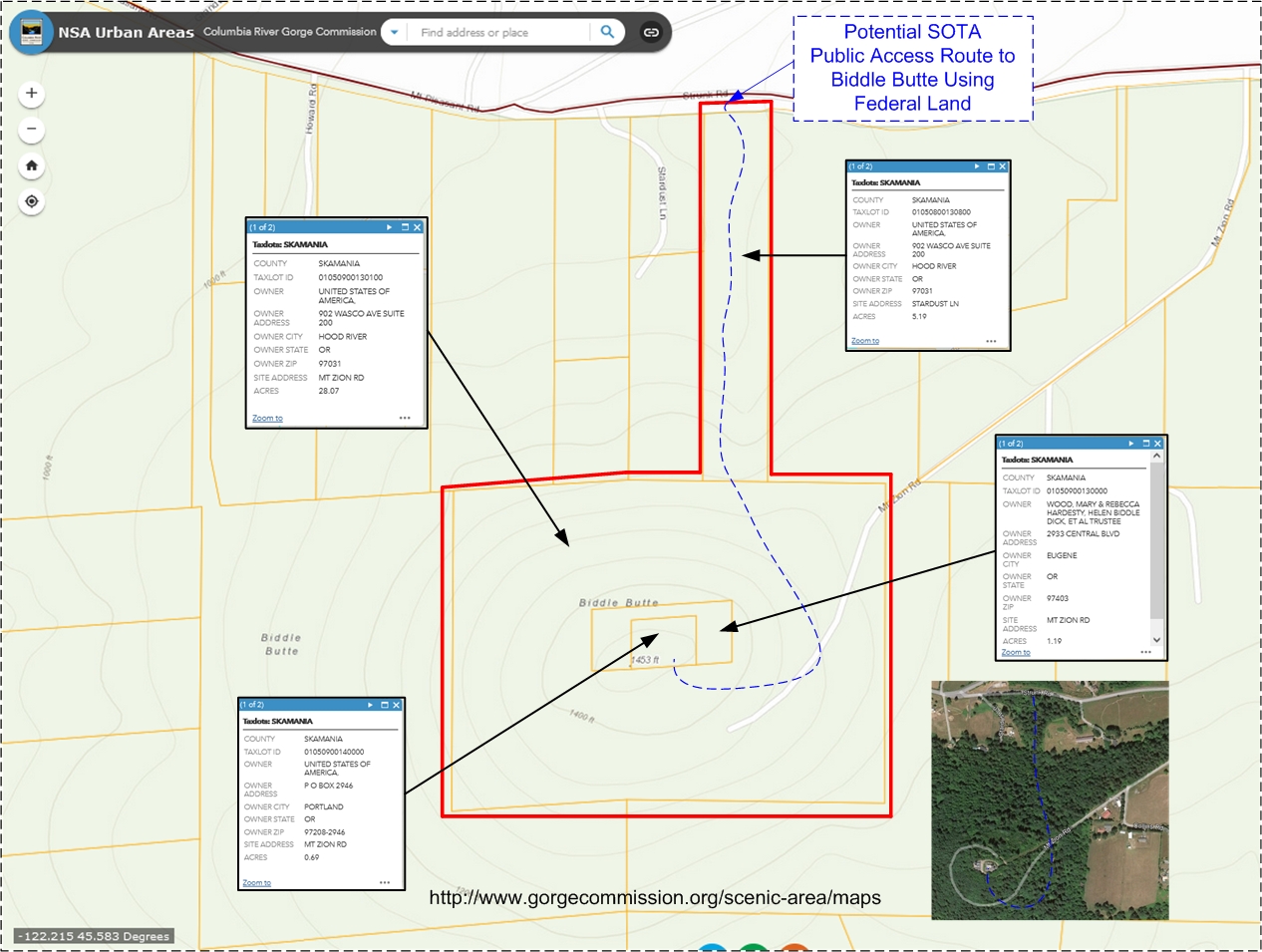Open more options in 28.07 acres popup

[x=405, y=419]
